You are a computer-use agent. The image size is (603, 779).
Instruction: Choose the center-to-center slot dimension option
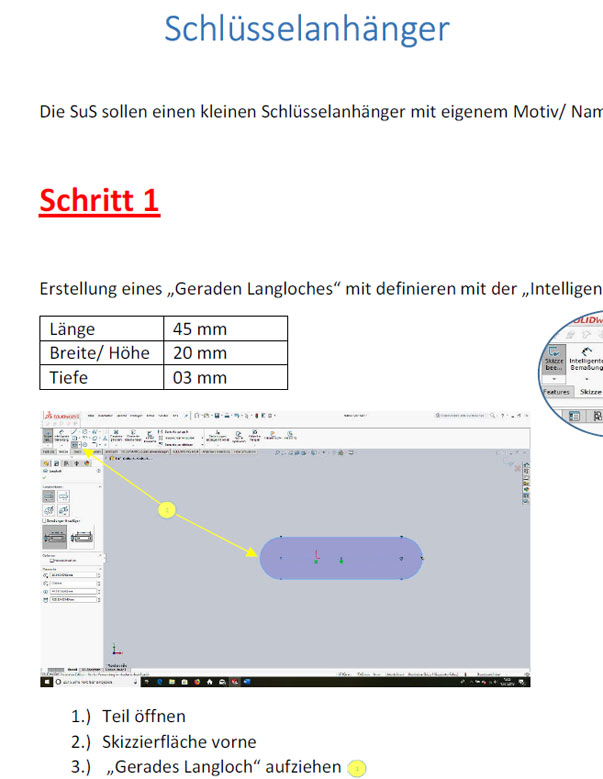pos(54,537)
